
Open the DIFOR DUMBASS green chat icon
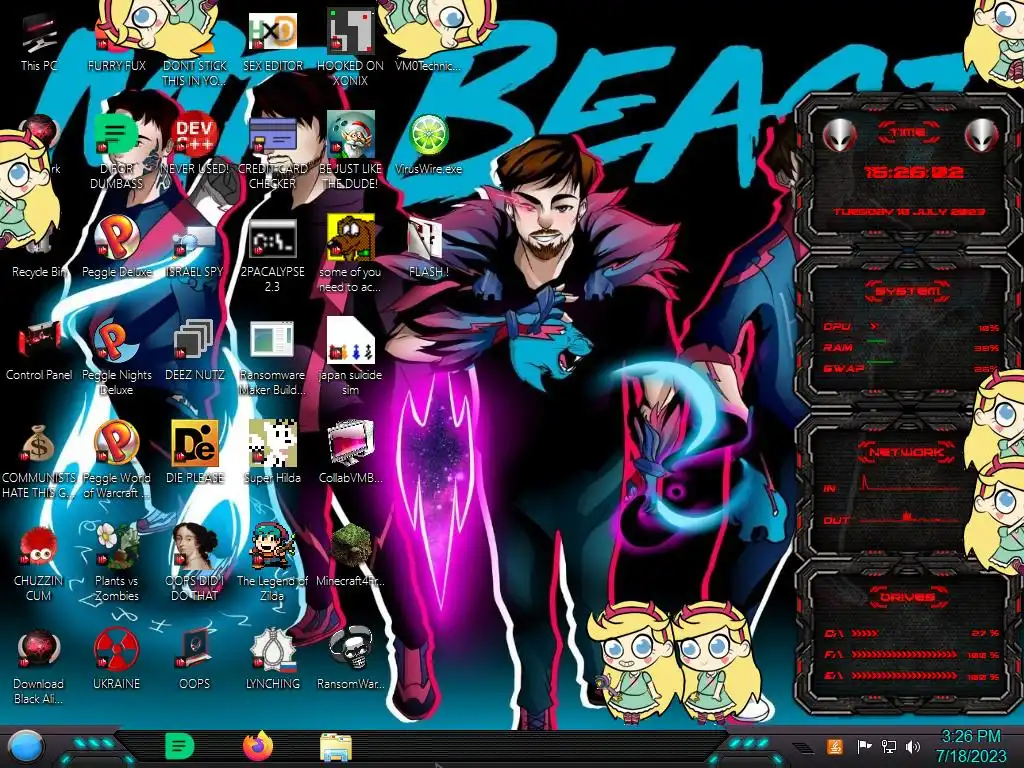[x=116, y=152]
